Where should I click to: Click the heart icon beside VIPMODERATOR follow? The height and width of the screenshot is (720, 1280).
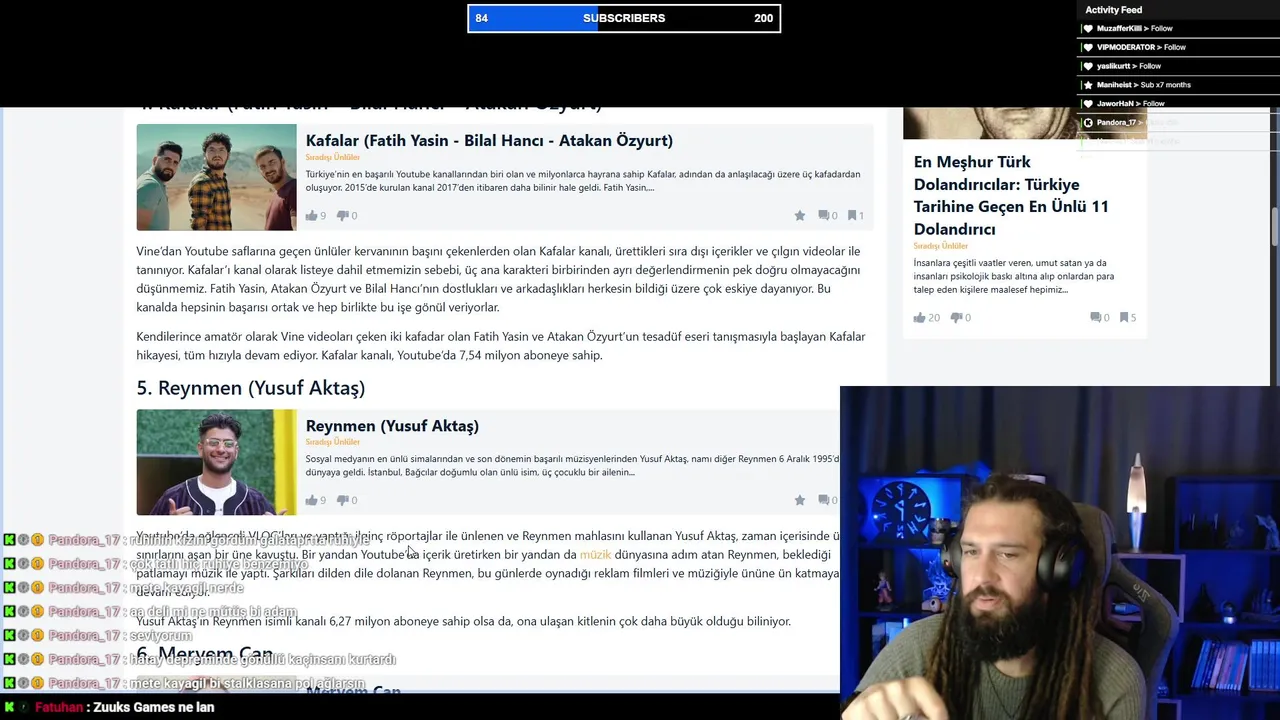click(x=1088, y=47)
